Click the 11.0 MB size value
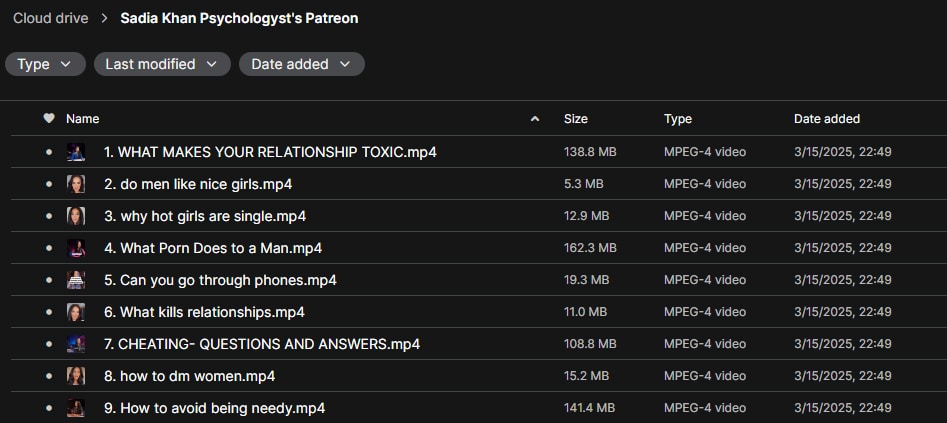Screen dimensions: 947x423 (x=585, y=312)
